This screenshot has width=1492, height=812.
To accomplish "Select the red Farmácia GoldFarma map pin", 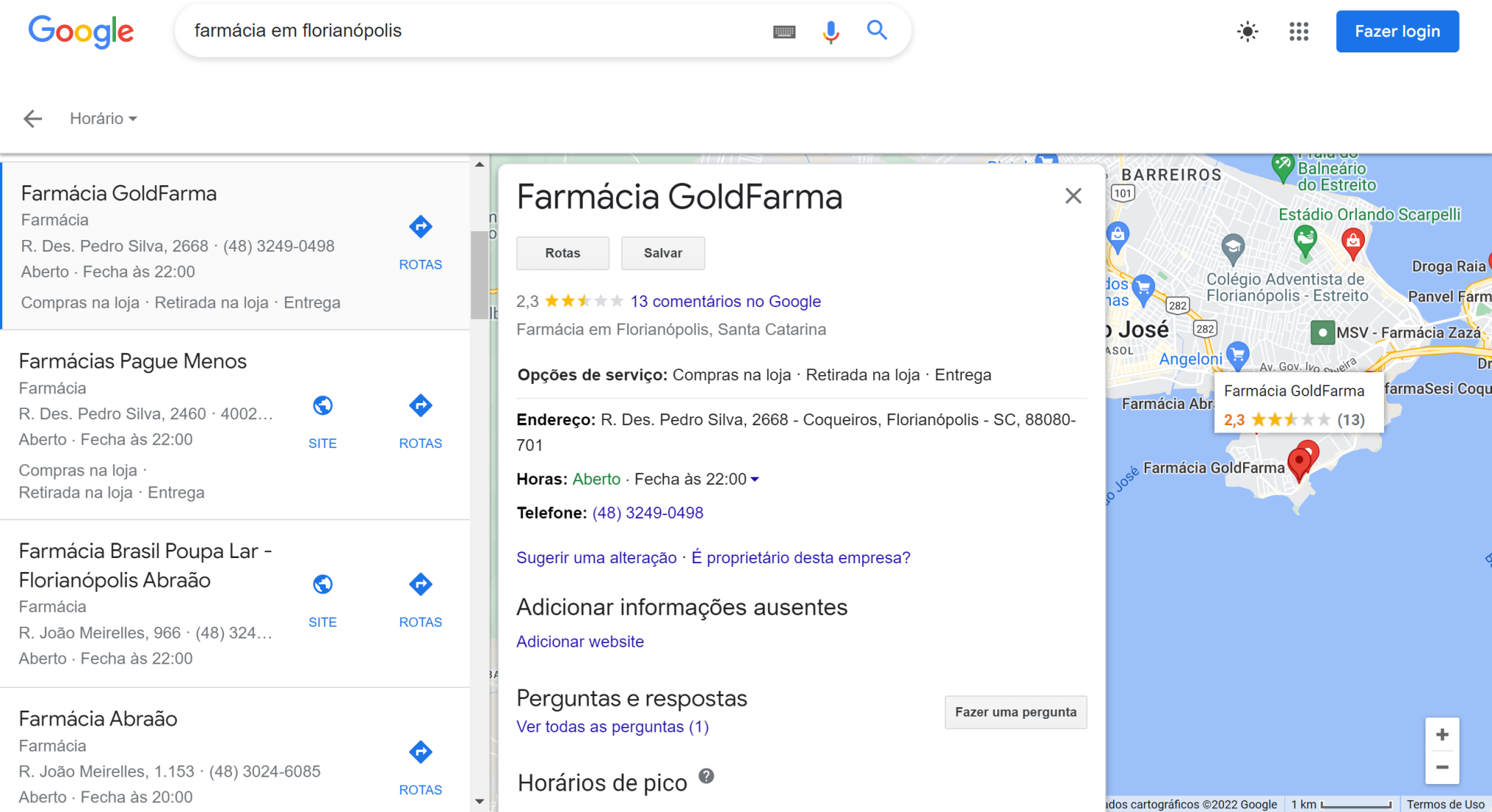I will [1298, 464].
